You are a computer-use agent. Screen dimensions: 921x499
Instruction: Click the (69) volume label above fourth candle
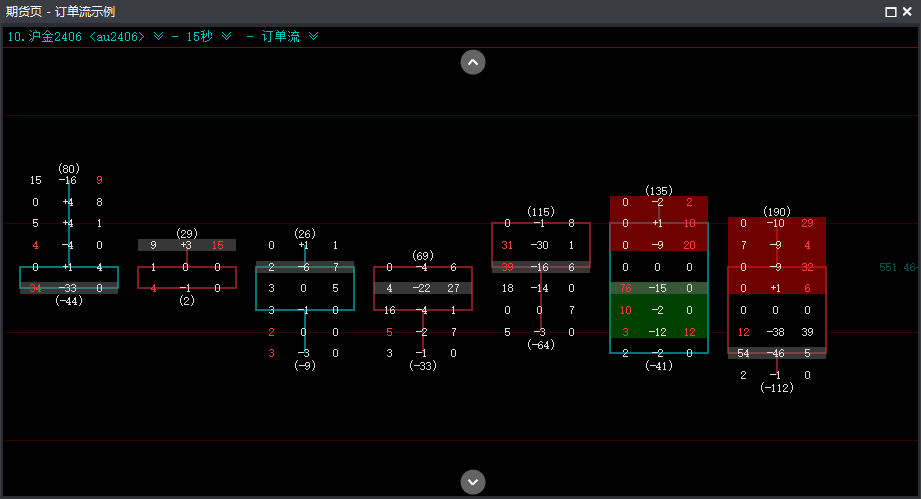click(421, 256)
